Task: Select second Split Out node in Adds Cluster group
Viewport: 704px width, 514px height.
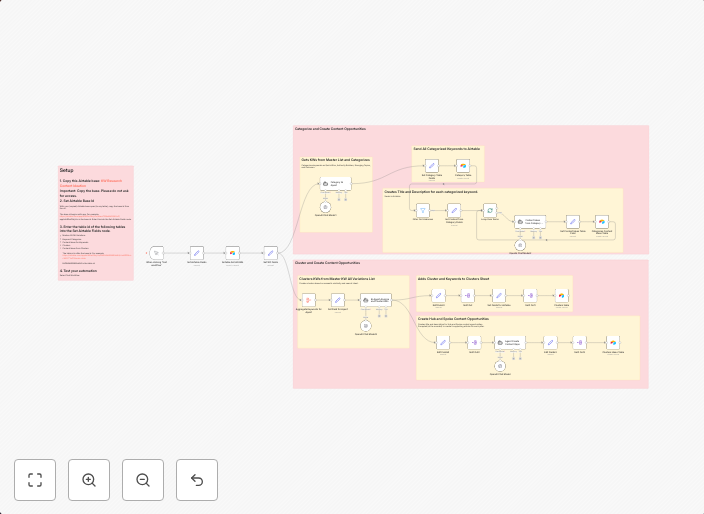Action: 530,295
